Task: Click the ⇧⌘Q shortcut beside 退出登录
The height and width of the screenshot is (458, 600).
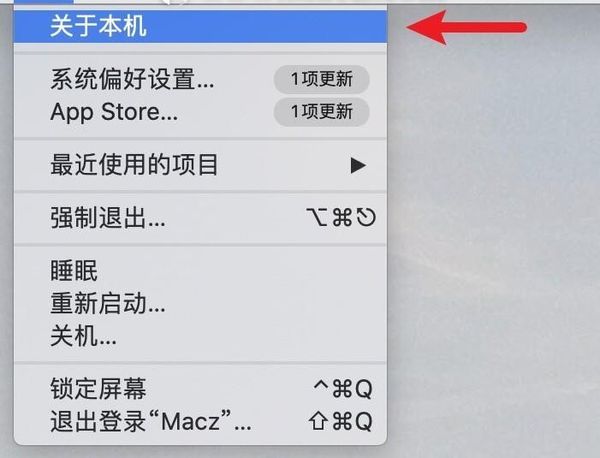Action: 340,421
